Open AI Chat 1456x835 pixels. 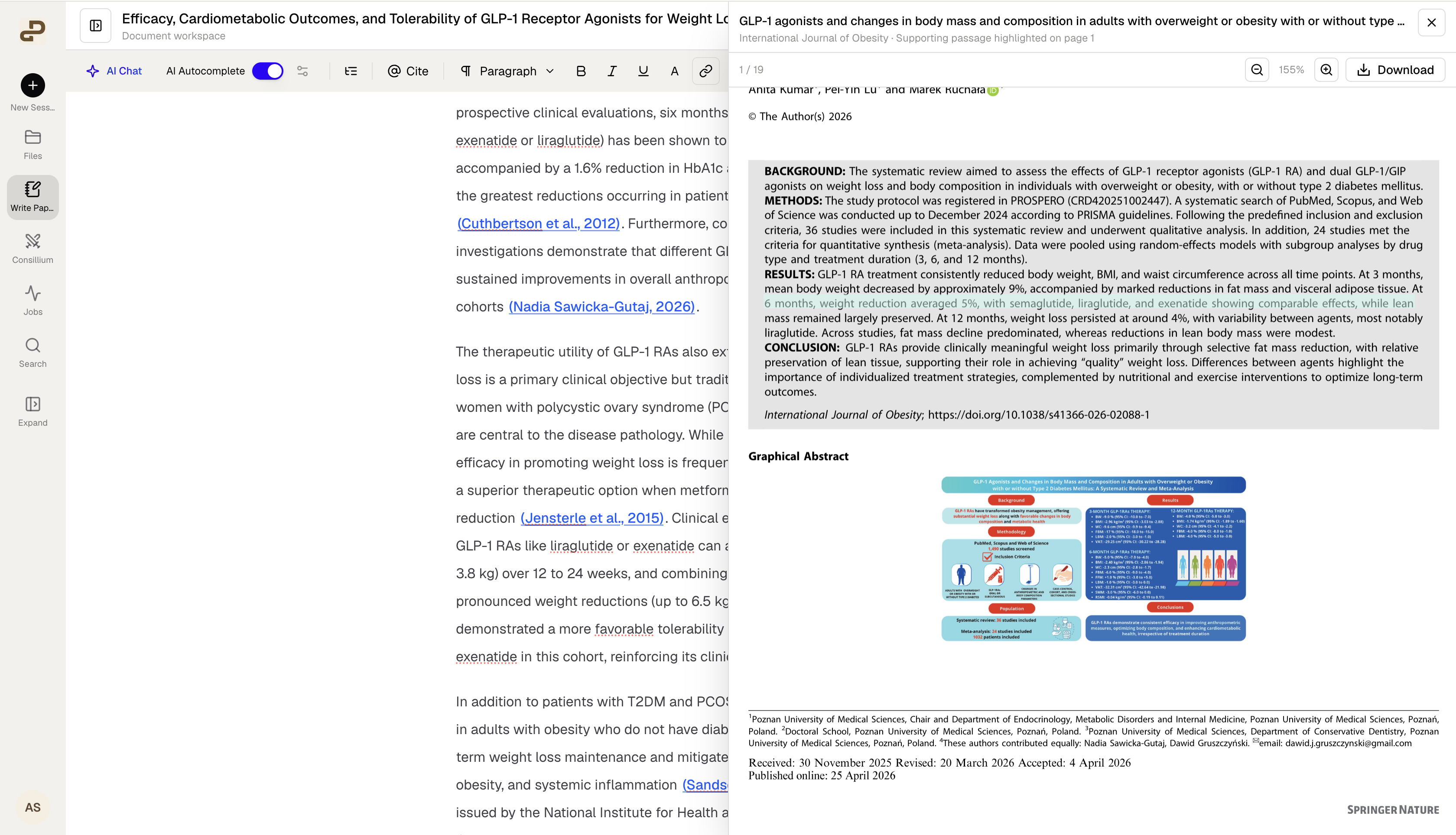(x=114, y=71)
